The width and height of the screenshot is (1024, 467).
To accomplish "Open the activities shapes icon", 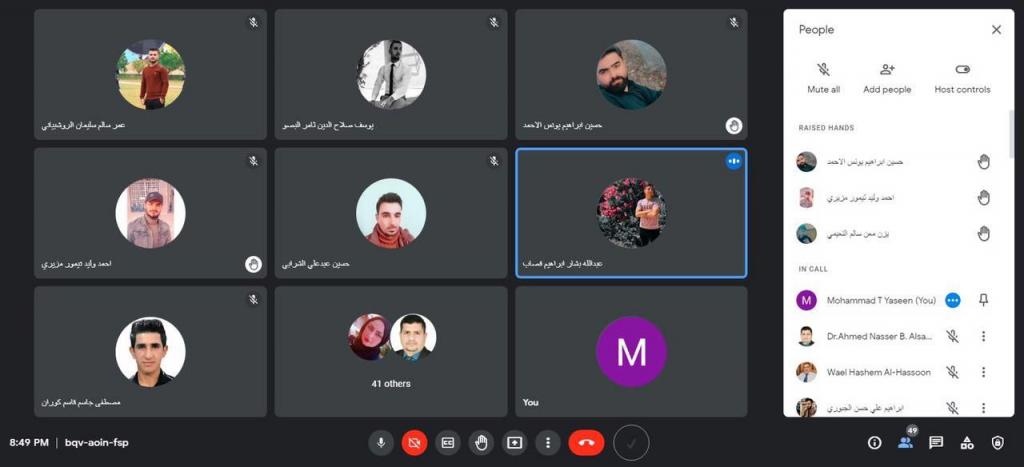I will 967,443.
